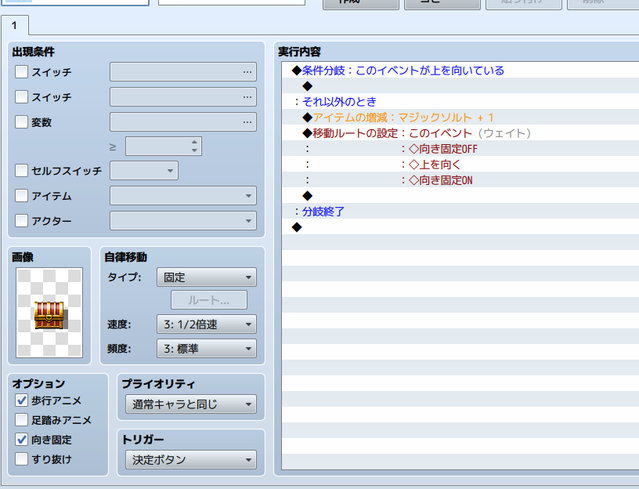Open the プライオリティ dropdown
The image size is (639, 489).
click(191, 404)
